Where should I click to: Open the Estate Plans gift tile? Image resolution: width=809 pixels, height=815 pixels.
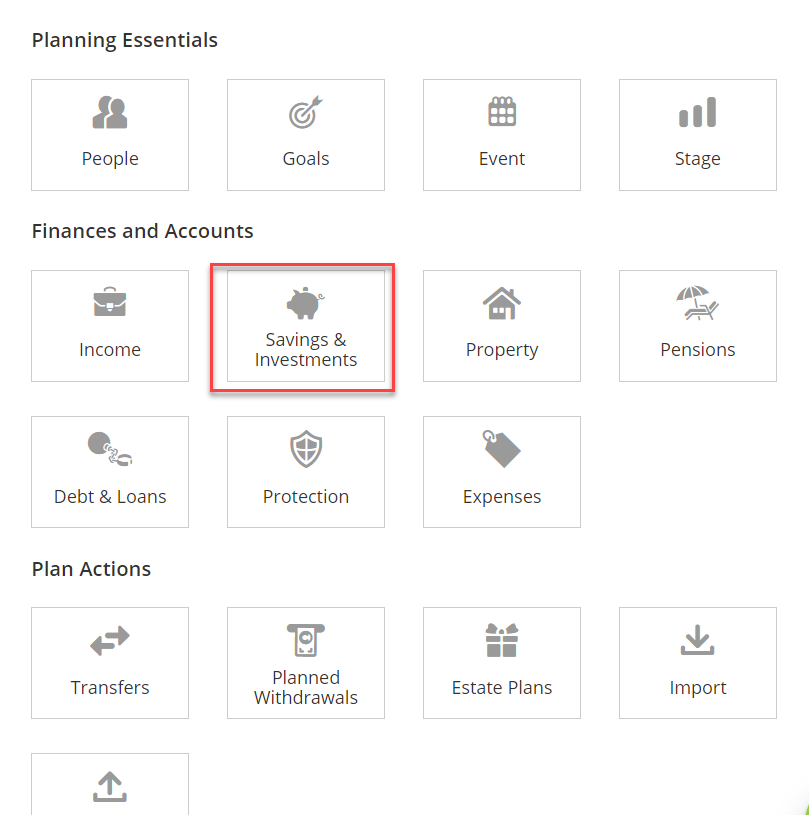pos(502,663)
